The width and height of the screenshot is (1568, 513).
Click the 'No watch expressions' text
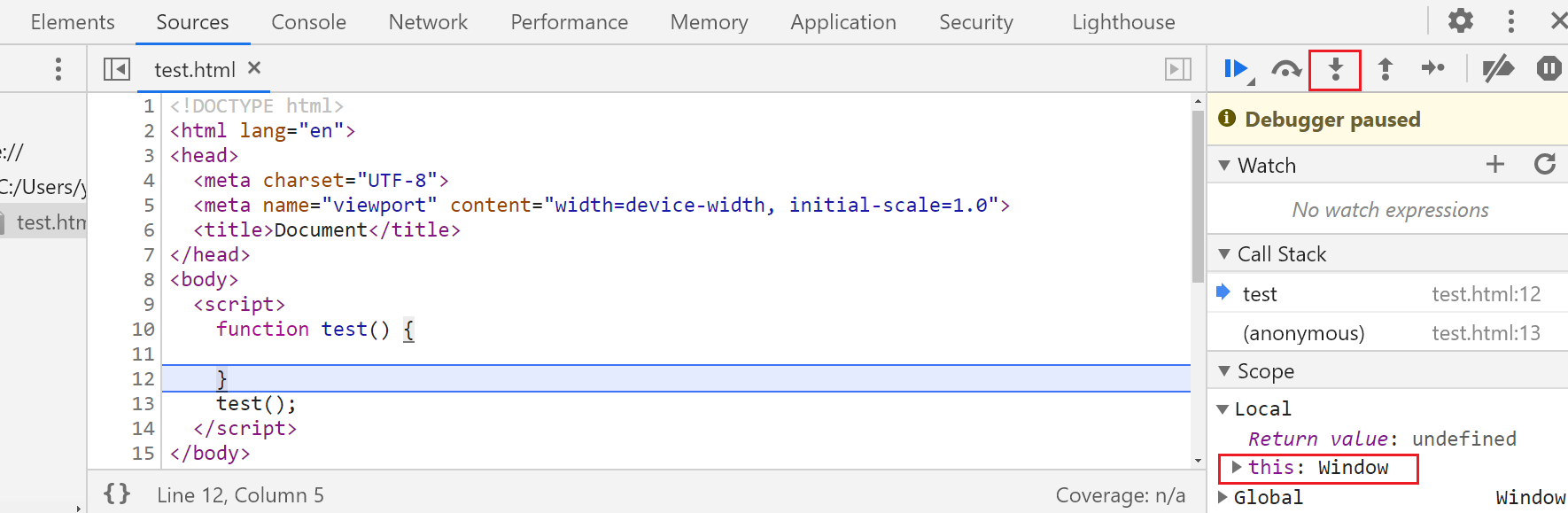click(x=1390, y=210)
